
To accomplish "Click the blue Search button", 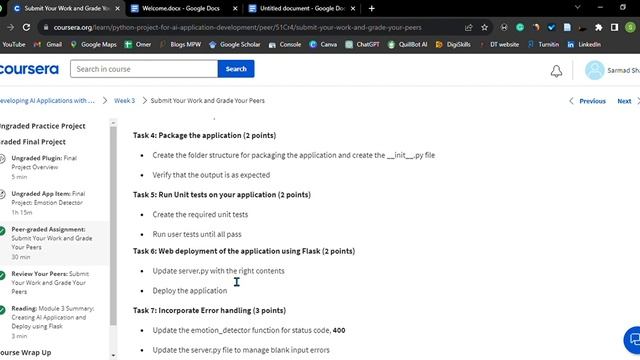I will click(236, 69).
